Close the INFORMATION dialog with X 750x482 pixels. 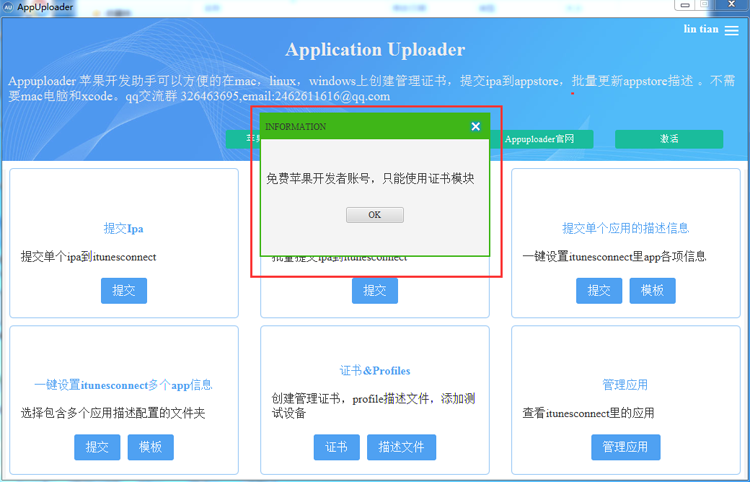[475, 126]
